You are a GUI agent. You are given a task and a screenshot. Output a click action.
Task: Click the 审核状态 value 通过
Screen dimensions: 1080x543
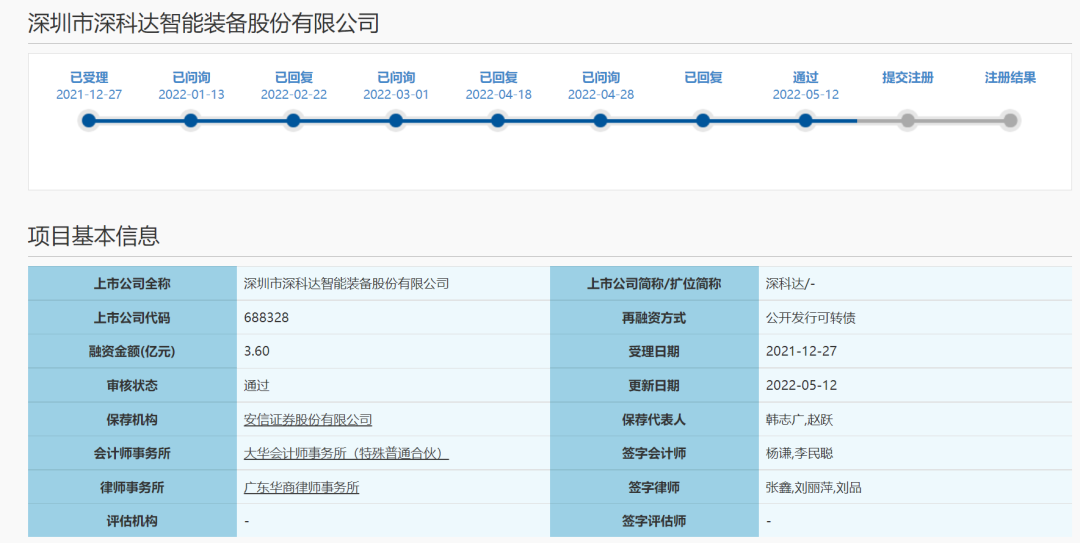coord(257,385)
